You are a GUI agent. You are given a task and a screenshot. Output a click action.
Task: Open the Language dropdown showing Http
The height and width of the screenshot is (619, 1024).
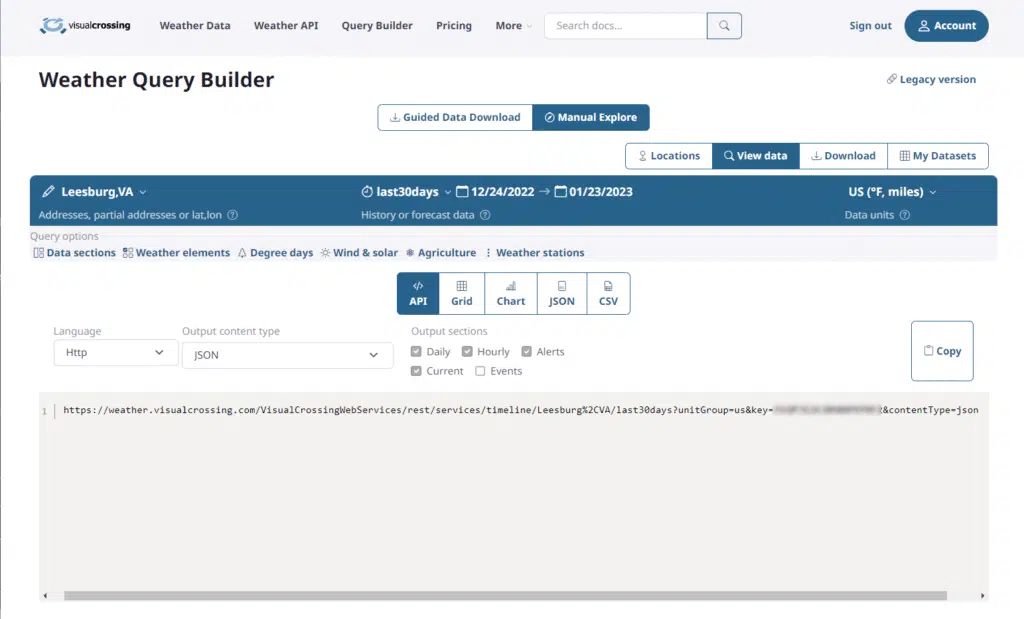click(x=115, y=353)
